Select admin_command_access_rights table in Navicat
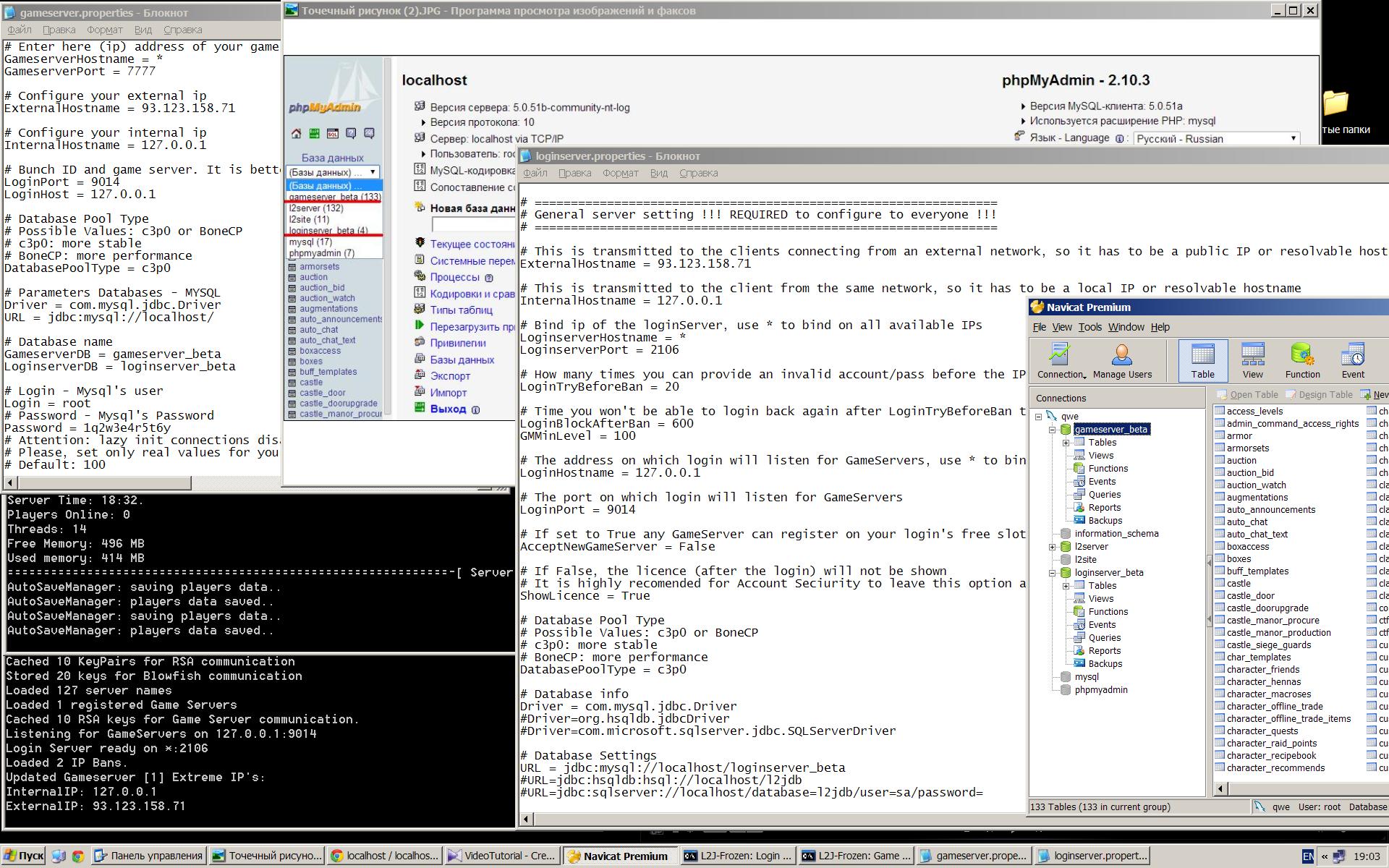1389x868 pixels. [1292, 424]
